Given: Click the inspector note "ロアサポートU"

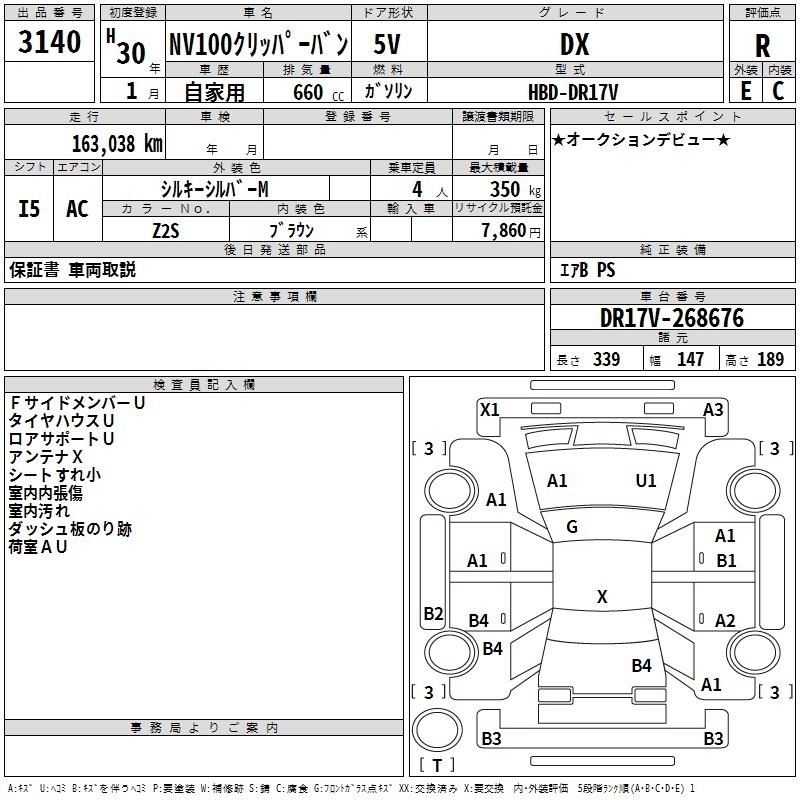Looking at the screenshot, I should click(x=61, y=438).
